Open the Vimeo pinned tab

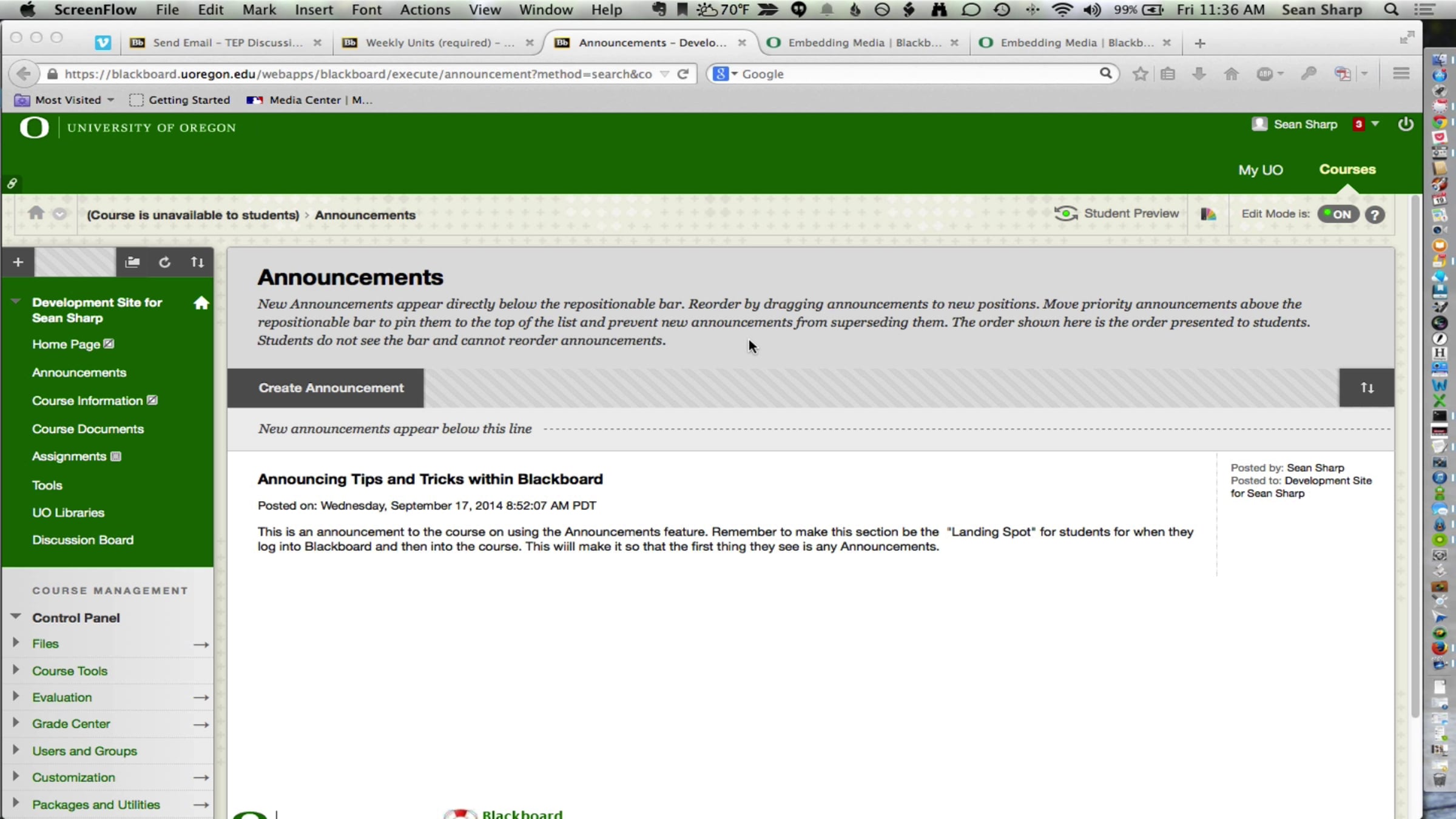pos(103,42)
